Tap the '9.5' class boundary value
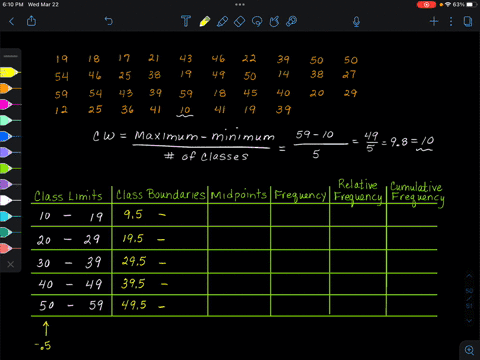480x360 pixels. point(133,215)
